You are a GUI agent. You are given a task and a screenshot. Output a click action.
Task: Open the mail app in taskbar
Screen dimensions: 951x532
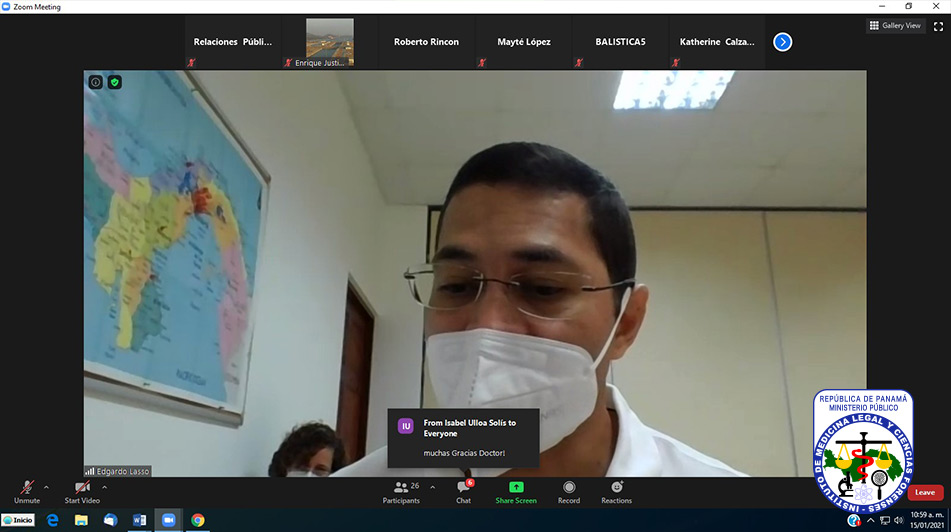pyautogui.click(x=110, y=520)
